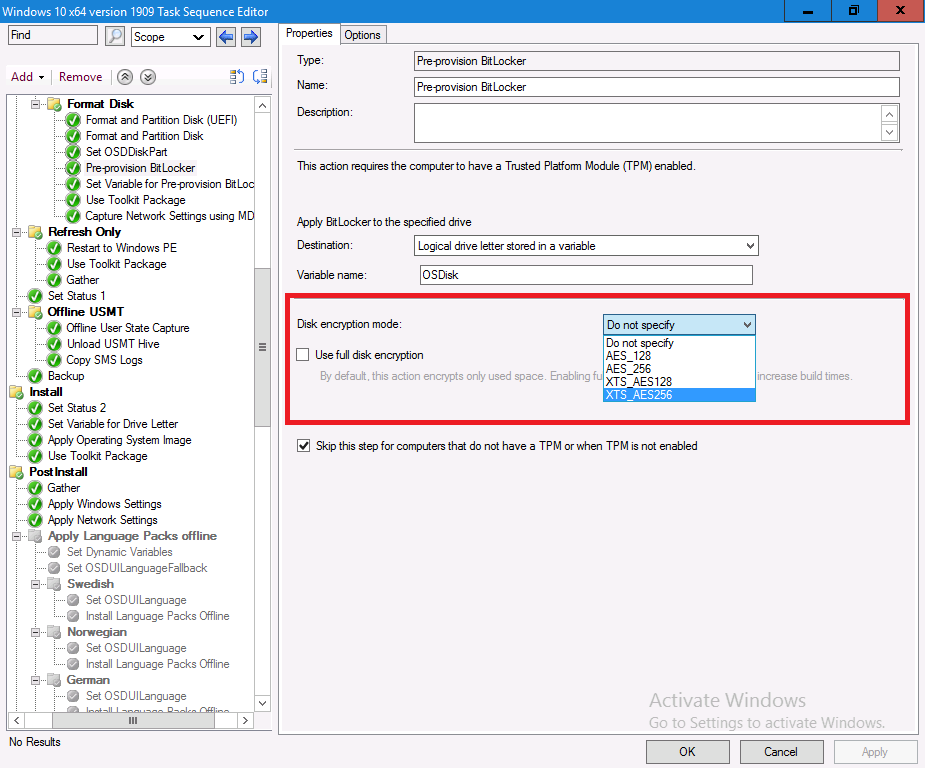Click the Apply button
925x768 pixels.
click(x=875, y=752)
